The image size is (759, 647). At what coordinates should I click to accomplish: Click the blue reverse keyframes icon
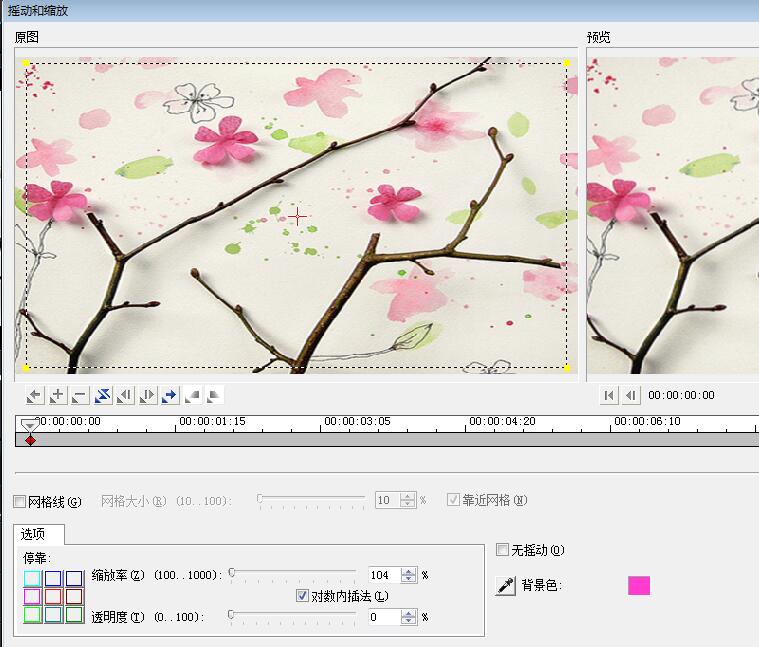click(102, 395)
